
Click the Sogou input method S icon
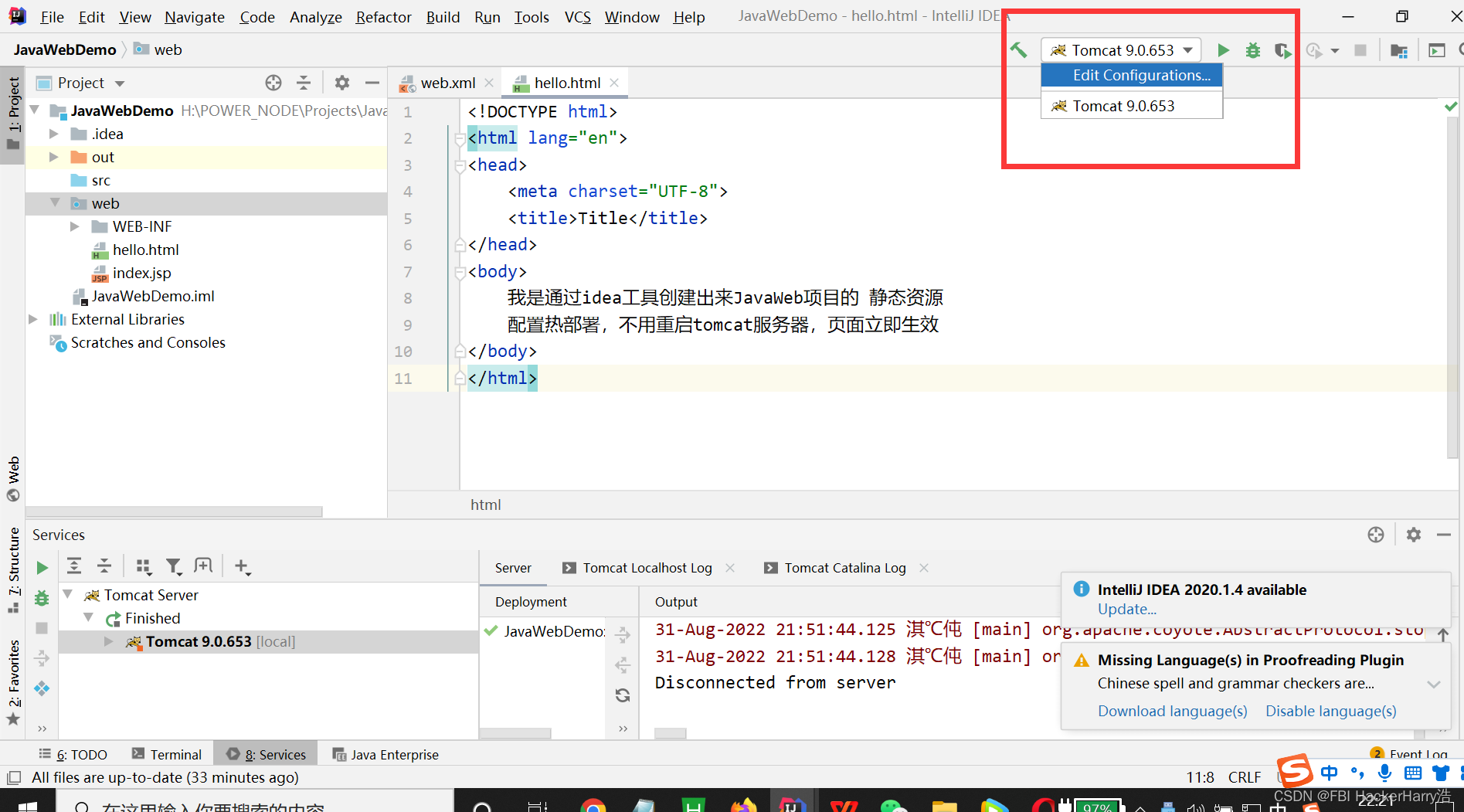[x=1295, y=770]
